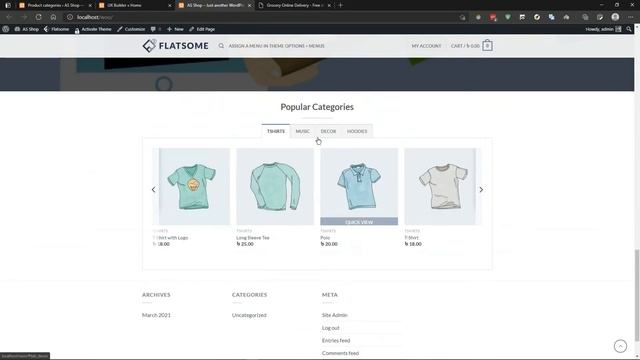
Task: Open the Uncategorized category link
Action: pyautogui.click(x=249, y=315)
